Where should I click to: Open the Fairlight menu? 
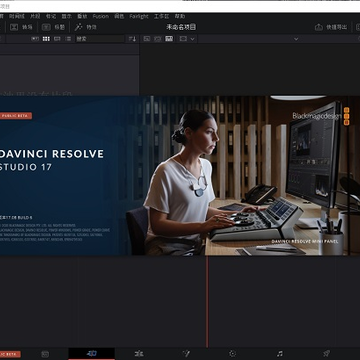[x=139, y=16]
